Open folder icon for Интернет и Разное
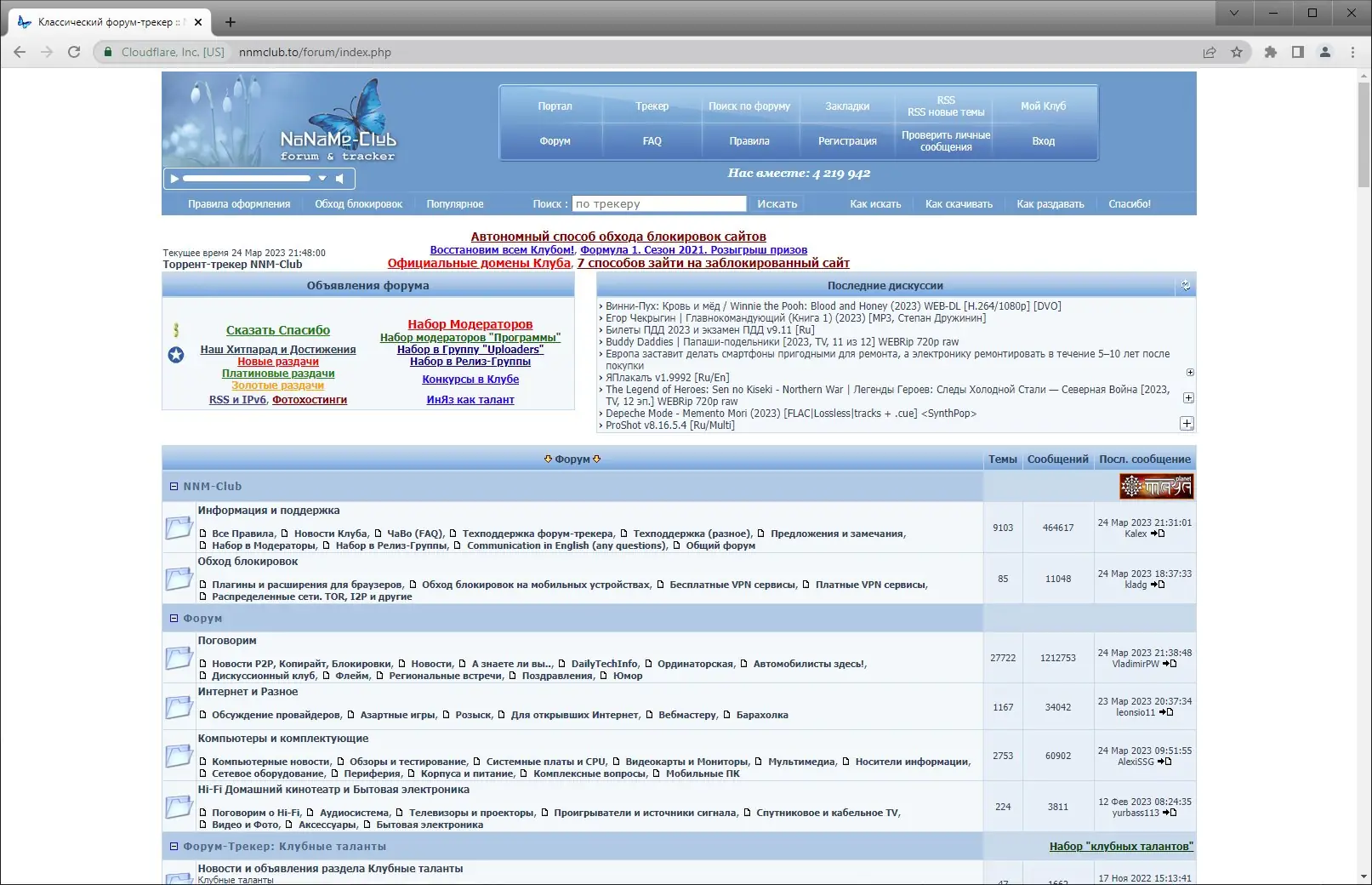The width and height of the screenshot is (1372, 885). pyautogui.click(x=179, y=707)
